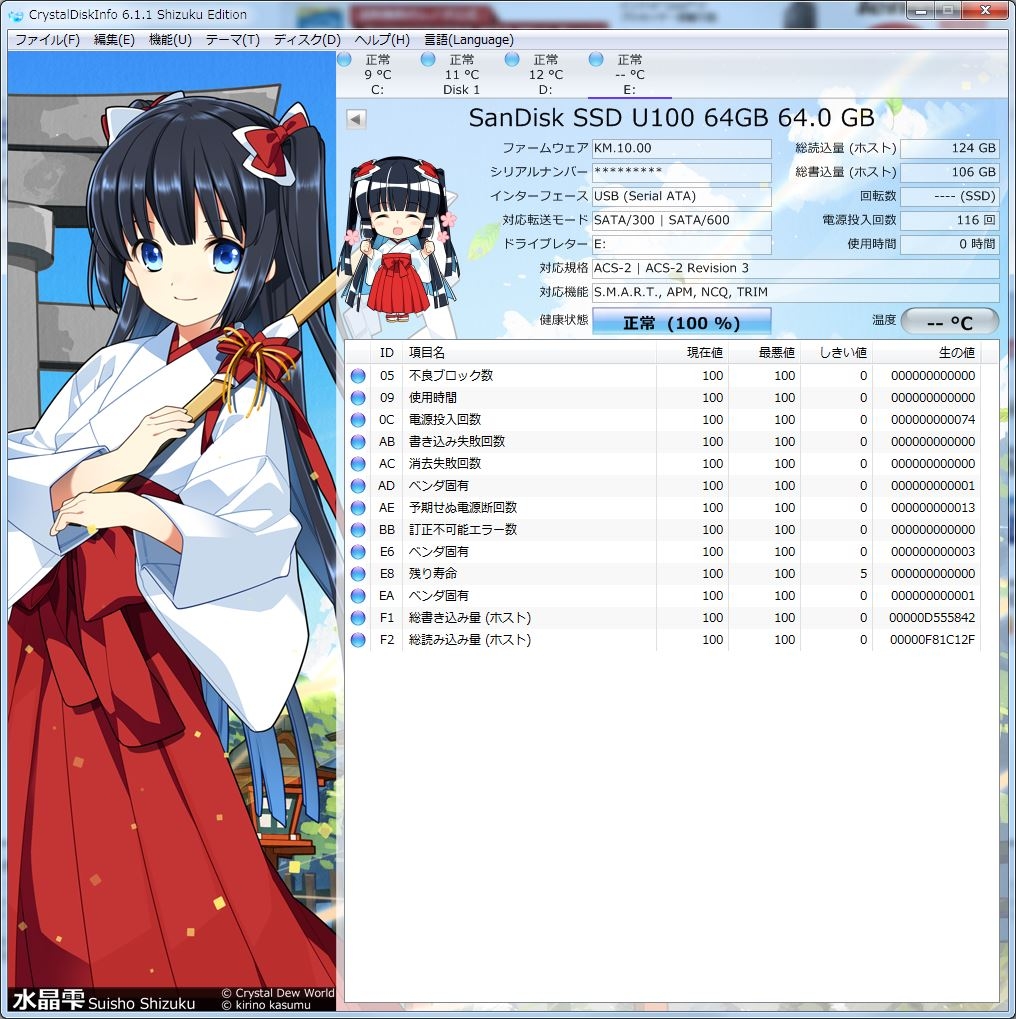Click the features field S.M.A.R.T., APM, NCQ, TRIM
The image size is (1016, 1019).
795,292
